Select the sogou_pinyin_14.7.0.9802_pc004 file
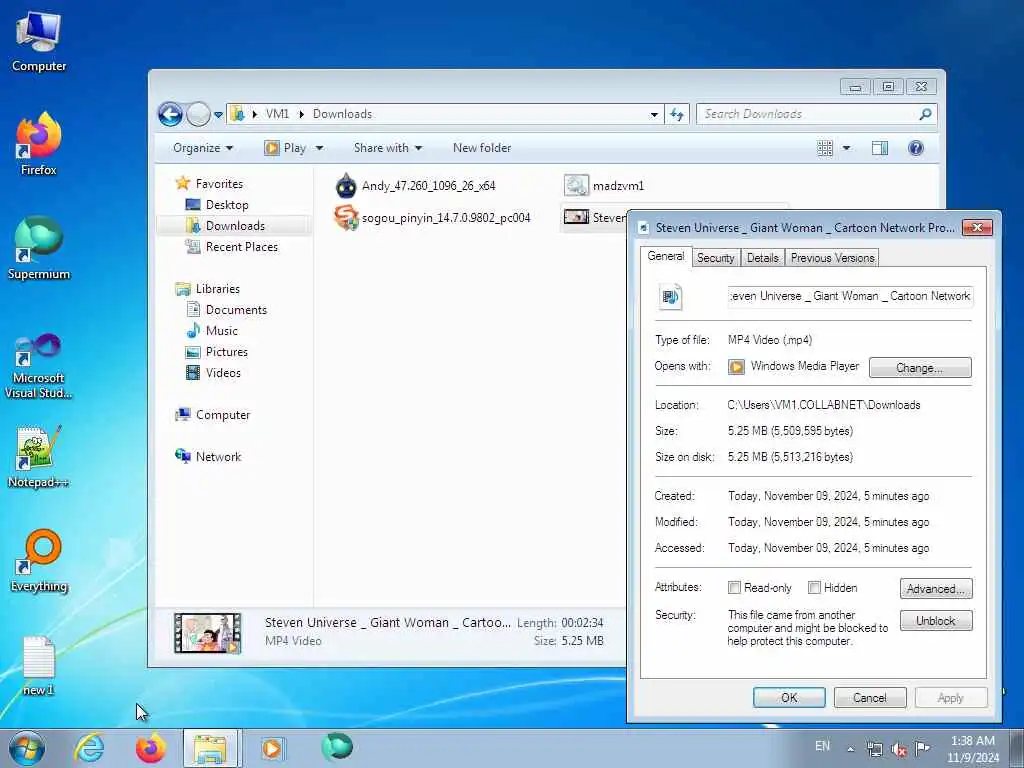Image resolution: width=1024 pixels, height=768 pixels. coord(432,217)
